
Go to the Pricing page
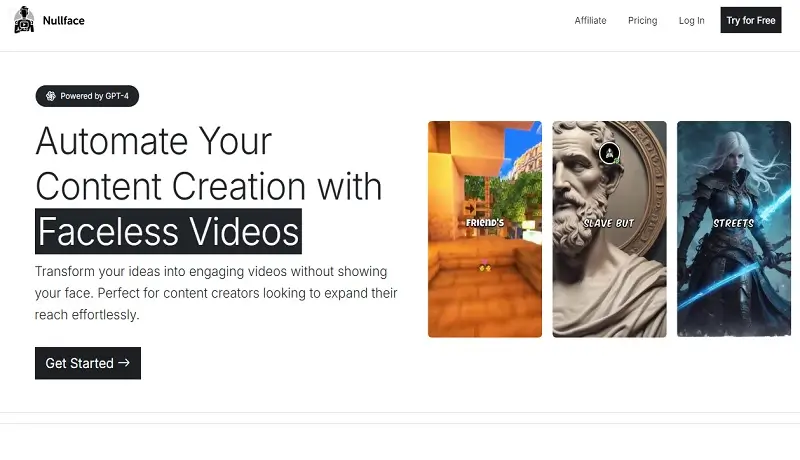click(x=642, y=21)
